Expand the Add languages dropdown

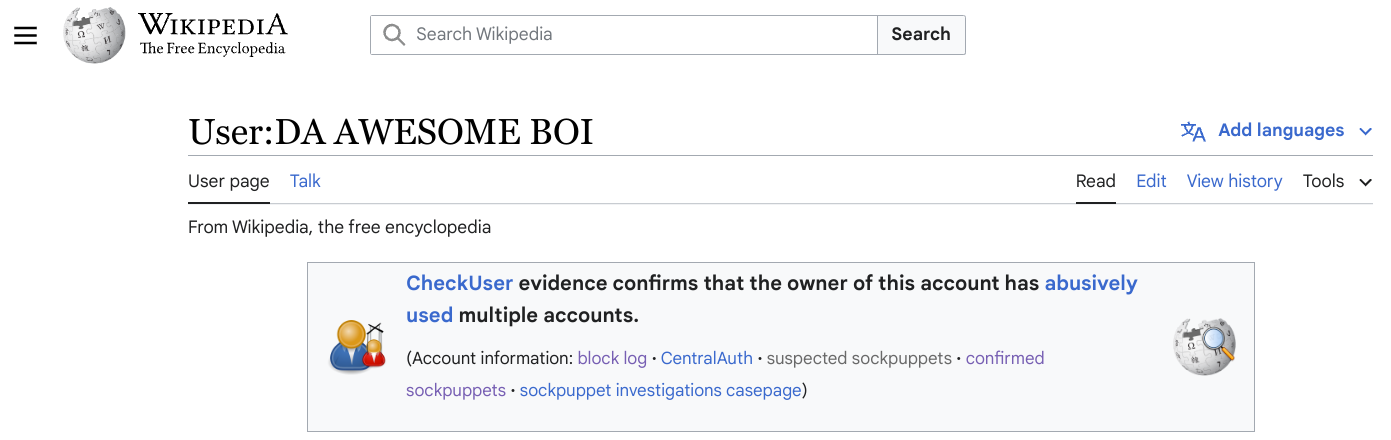pos(1277,131)
